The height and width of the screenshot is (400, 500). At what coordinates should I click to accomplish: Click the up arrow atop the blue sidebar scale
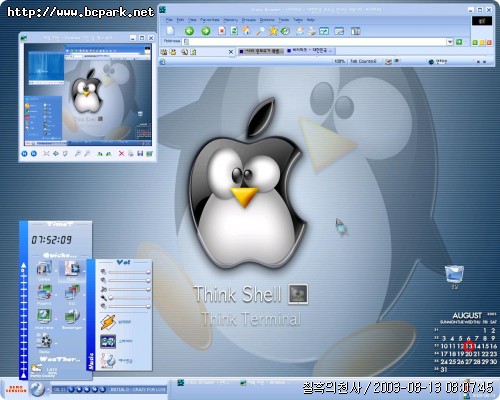tap(23, 266)
